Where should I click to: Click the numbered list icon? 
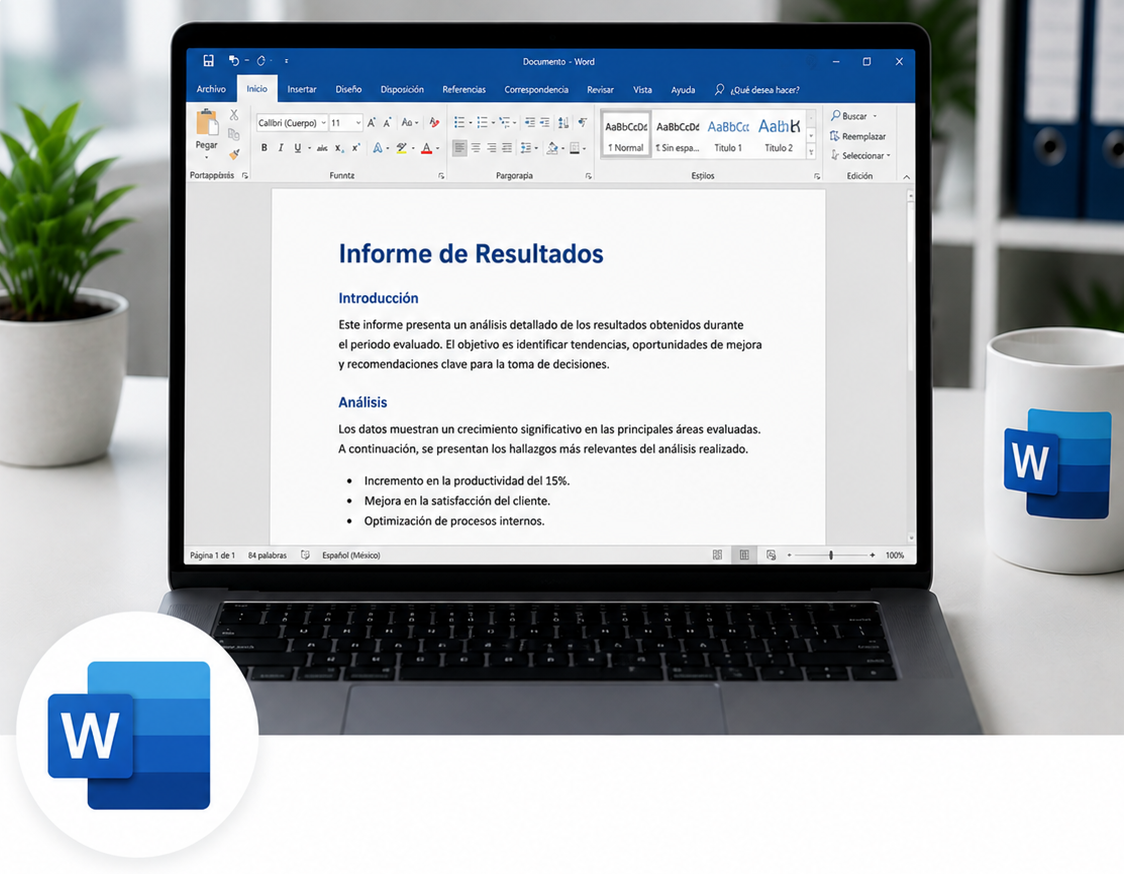pos(482,123)
